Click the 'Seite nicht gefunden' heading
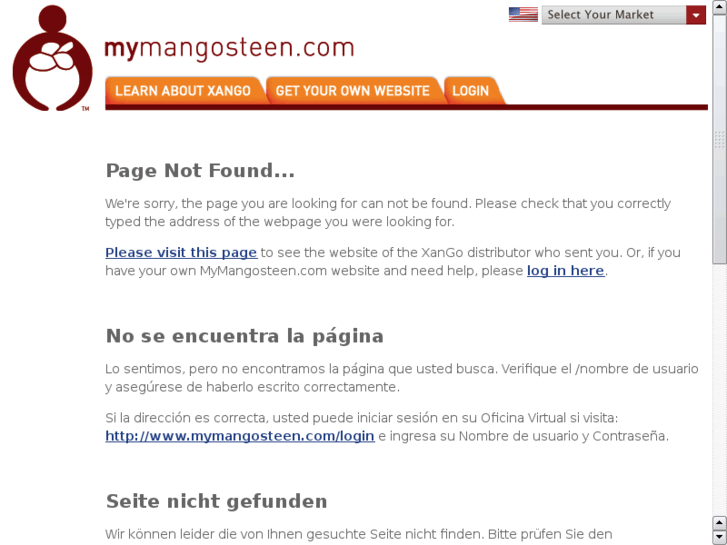Image resolution: width=727 pixels, height=545 pixels. pos(217,501)
